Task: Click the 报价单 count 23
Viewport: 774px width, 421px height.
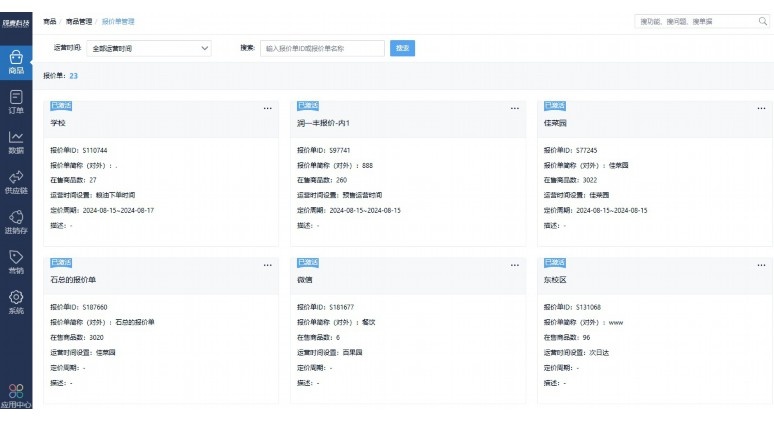Action: pos(74,76)
